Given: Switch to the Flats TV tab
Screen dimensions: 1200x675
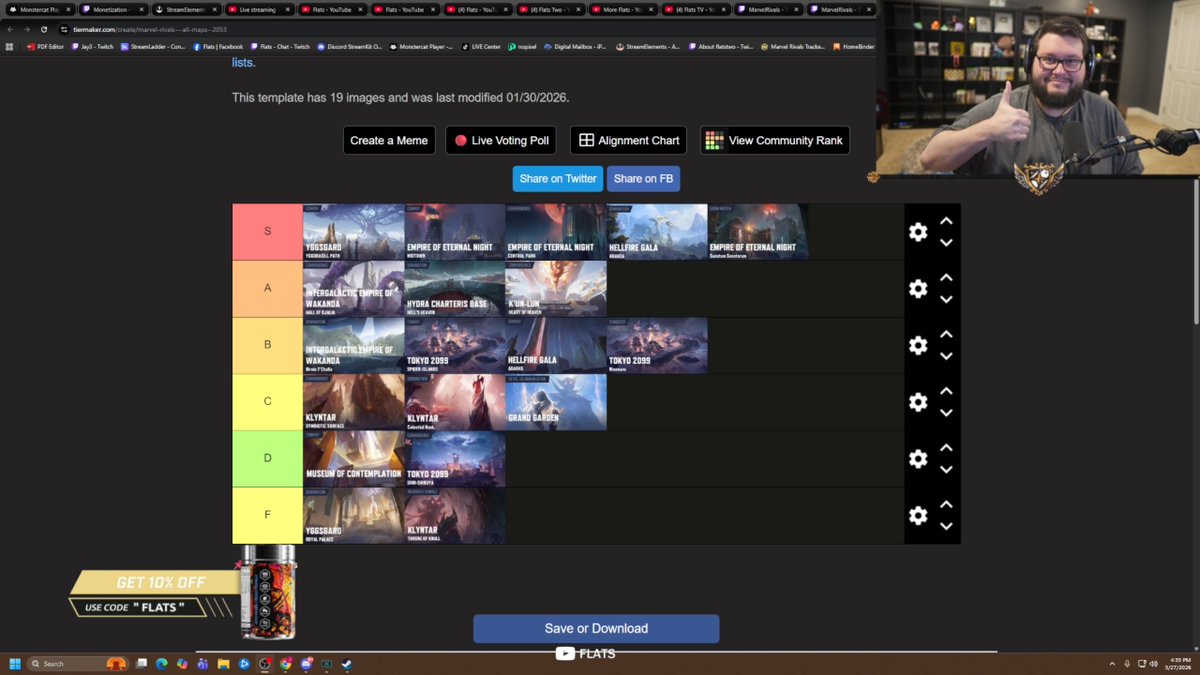Looking at the screenshot, I should coord(696,9).
